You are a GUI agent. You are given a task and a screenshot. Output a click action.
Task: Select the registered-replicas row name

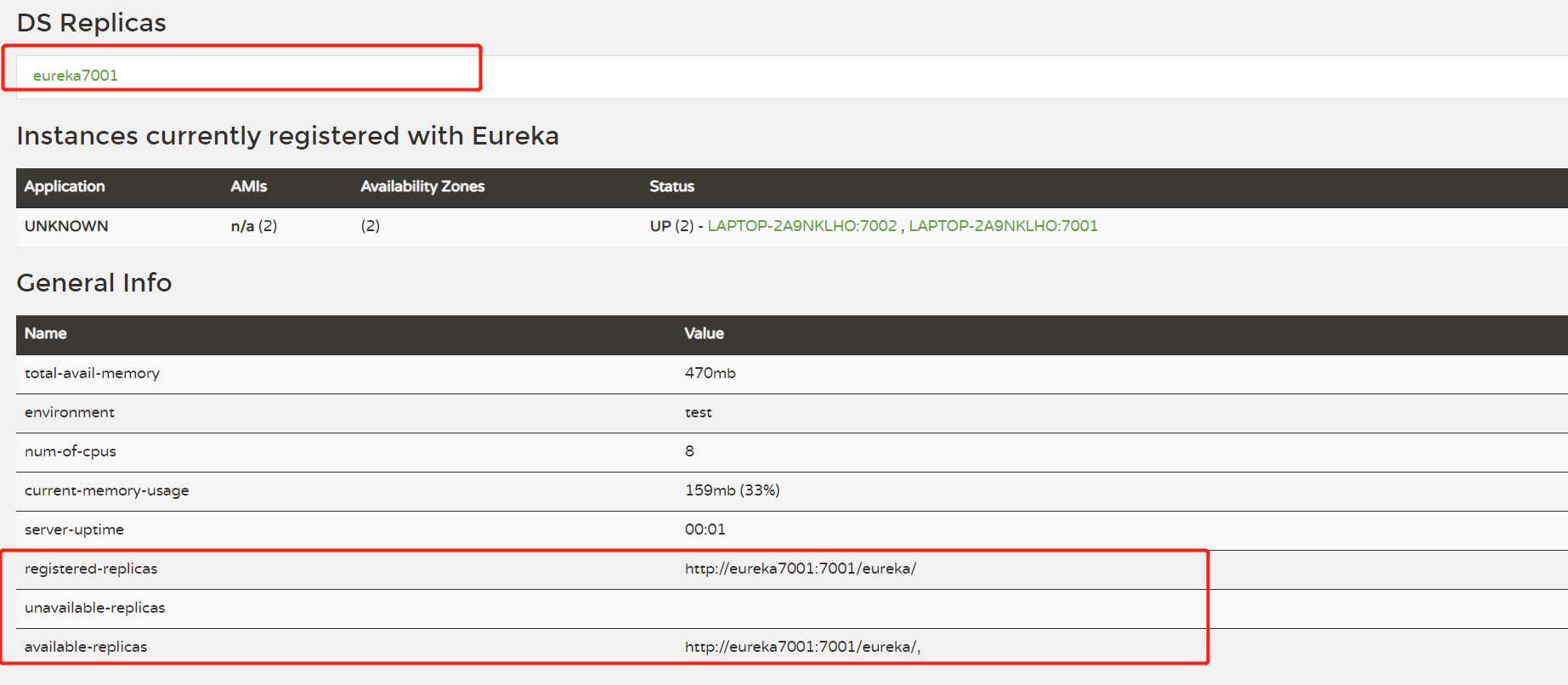click(x=91, y=569)
